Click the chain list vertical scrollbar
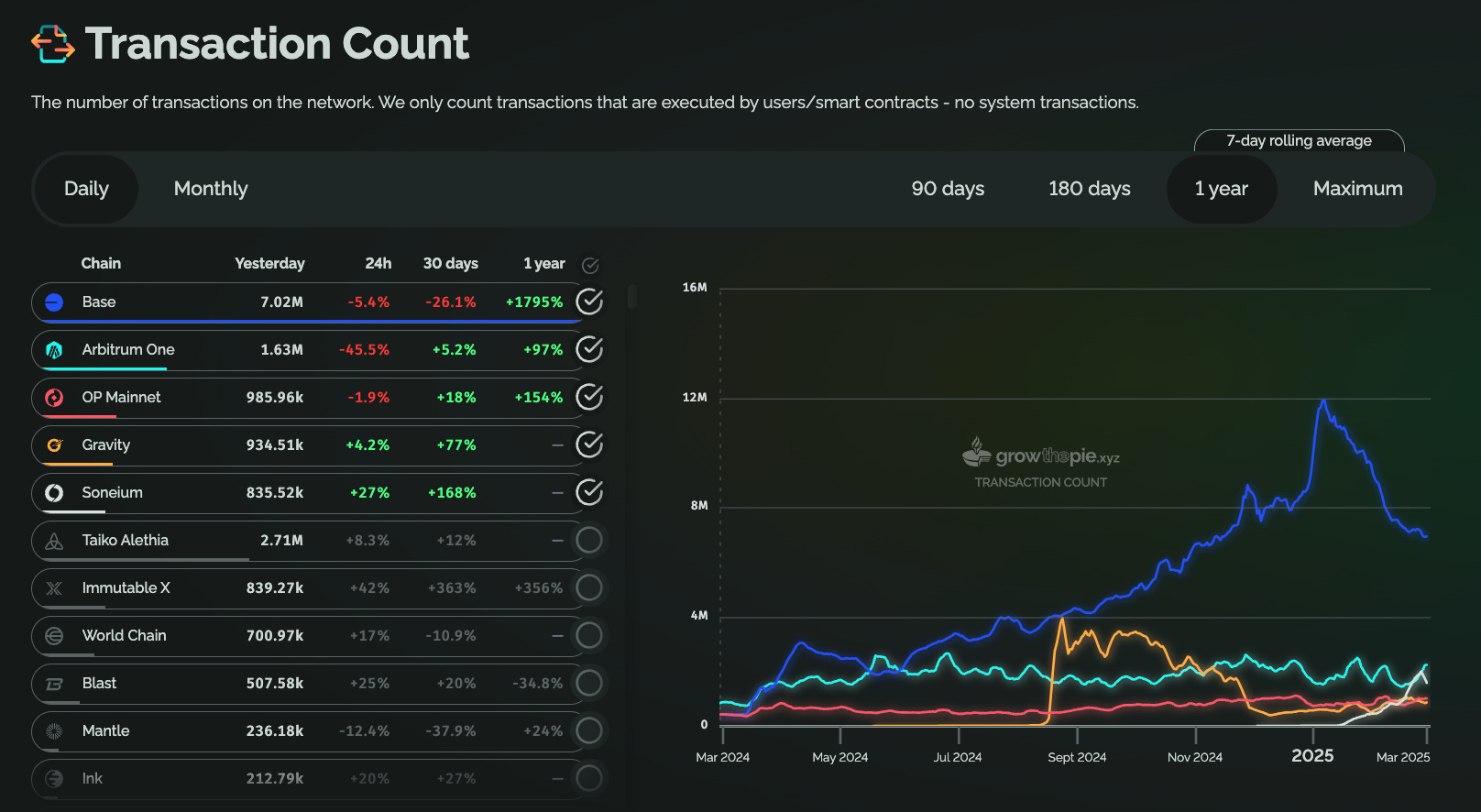1481x812 pixels. click(631, 297)
